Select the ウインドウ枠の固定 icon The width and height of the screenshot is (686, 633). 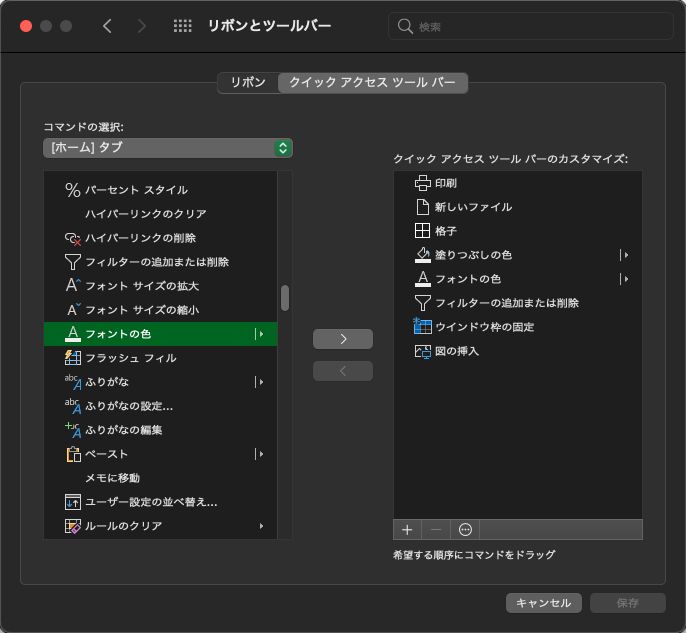click(422, 327)
